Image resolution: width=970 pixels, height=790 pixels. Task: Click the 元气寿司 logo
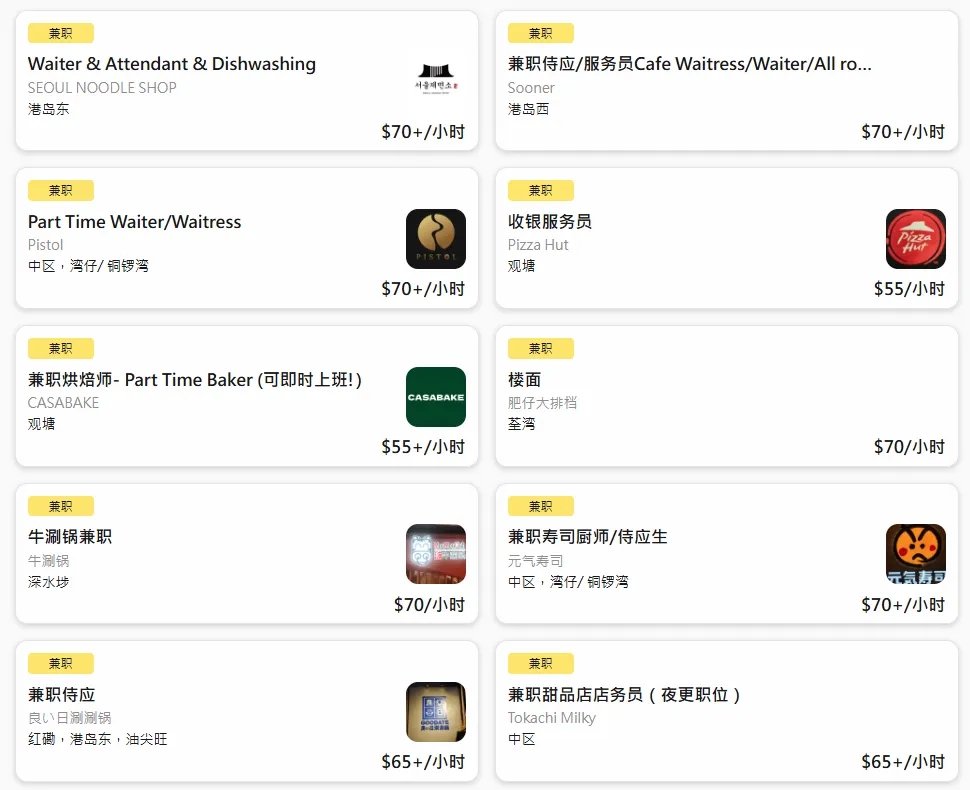[x=915, y=554]
